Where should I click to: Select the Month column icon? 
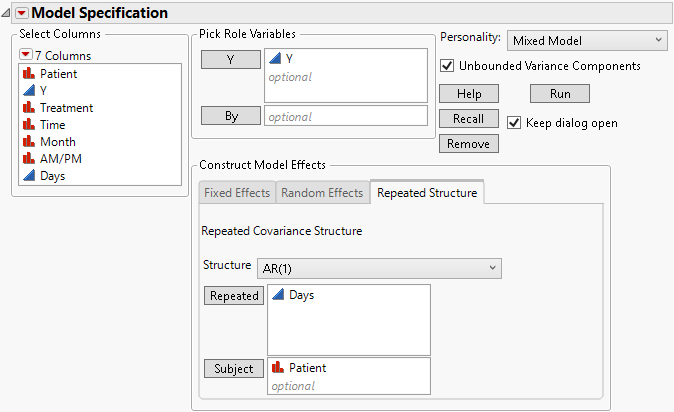28,142
